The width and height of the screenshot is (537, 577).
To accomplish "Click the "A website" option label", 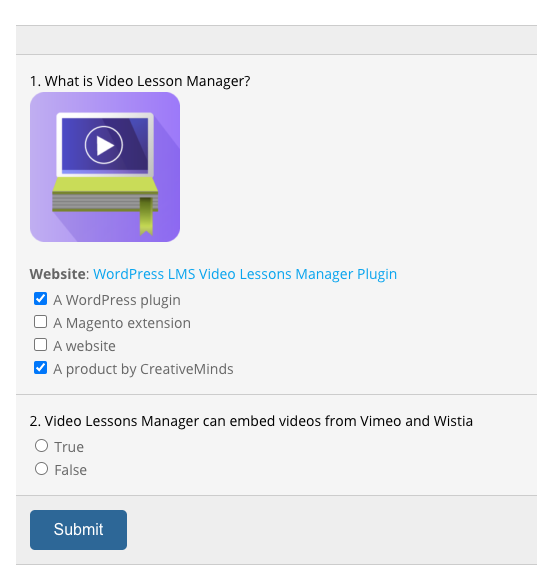I will coord(84,346).
